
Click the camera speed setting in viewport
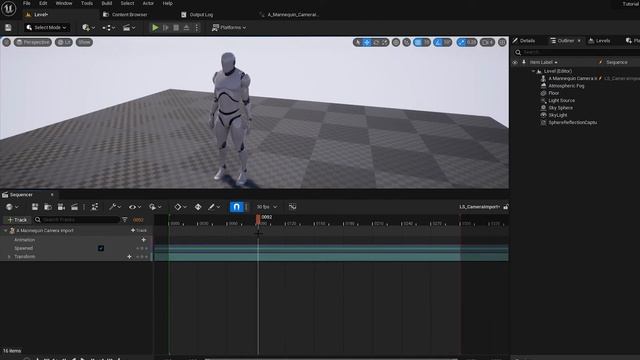[487, 42]
